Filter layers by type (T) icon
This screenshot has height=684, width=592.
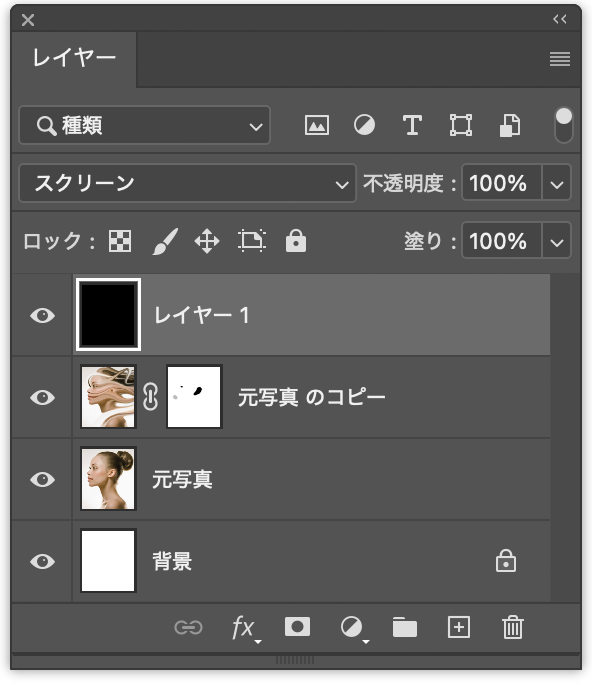[x=412, y=126]
